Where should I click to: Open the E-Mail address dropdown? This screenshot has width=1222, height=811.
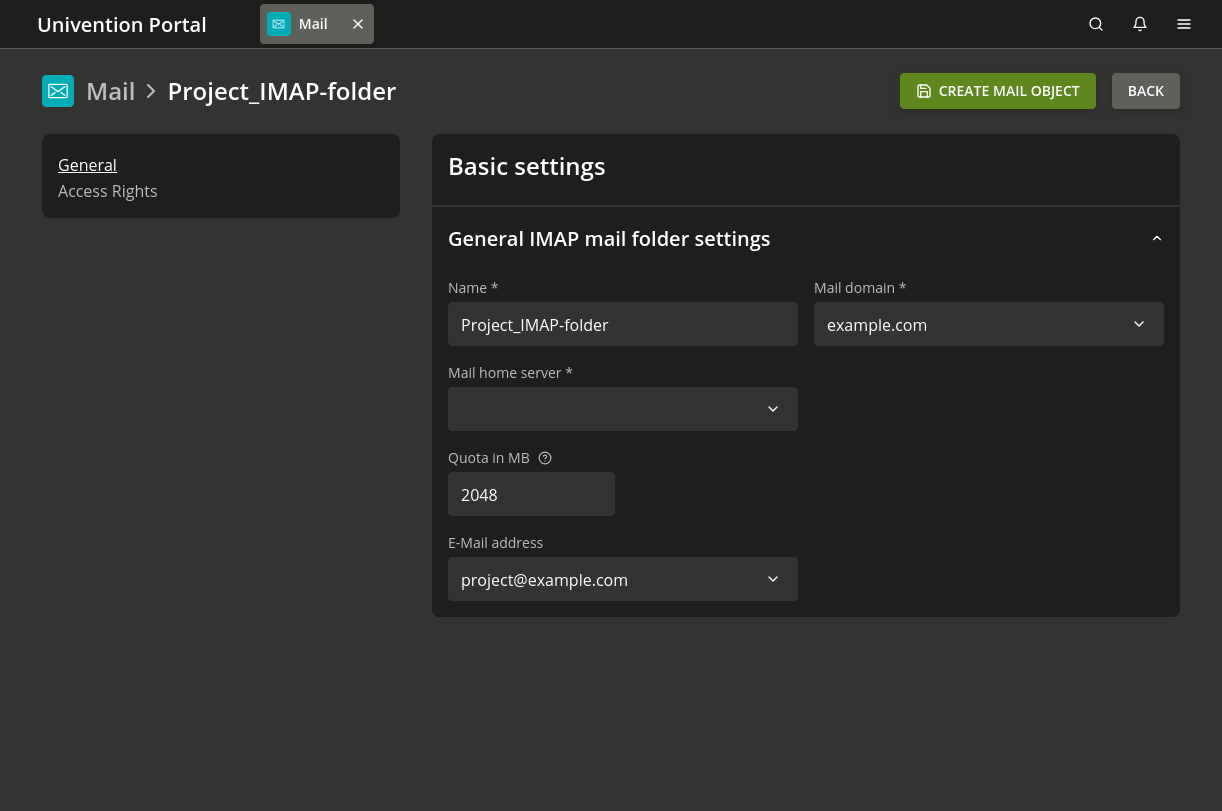(x=622, y=580)
